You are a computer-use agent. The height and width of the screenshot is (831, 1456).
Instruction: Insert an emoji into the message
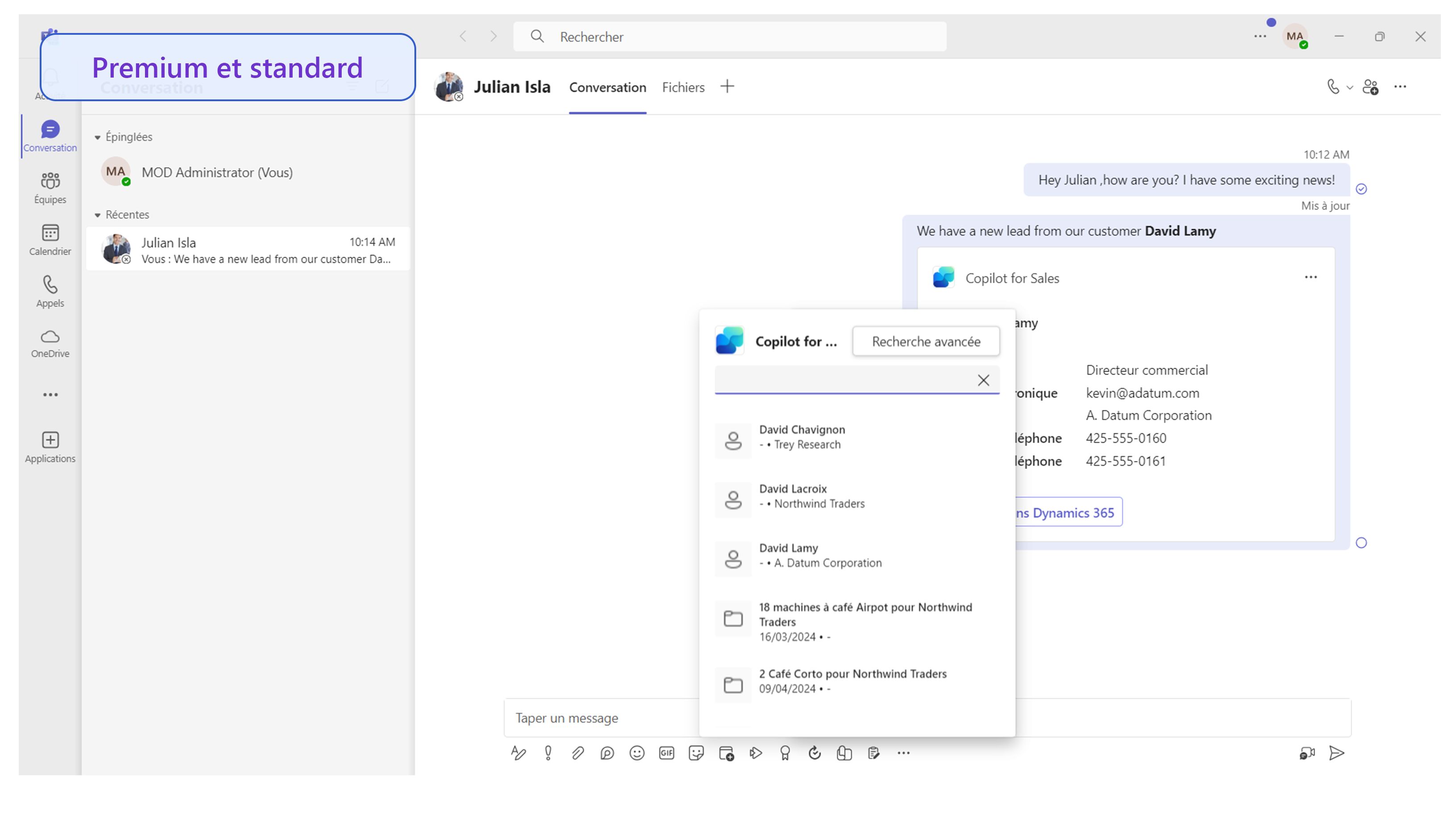pos(637,753)
